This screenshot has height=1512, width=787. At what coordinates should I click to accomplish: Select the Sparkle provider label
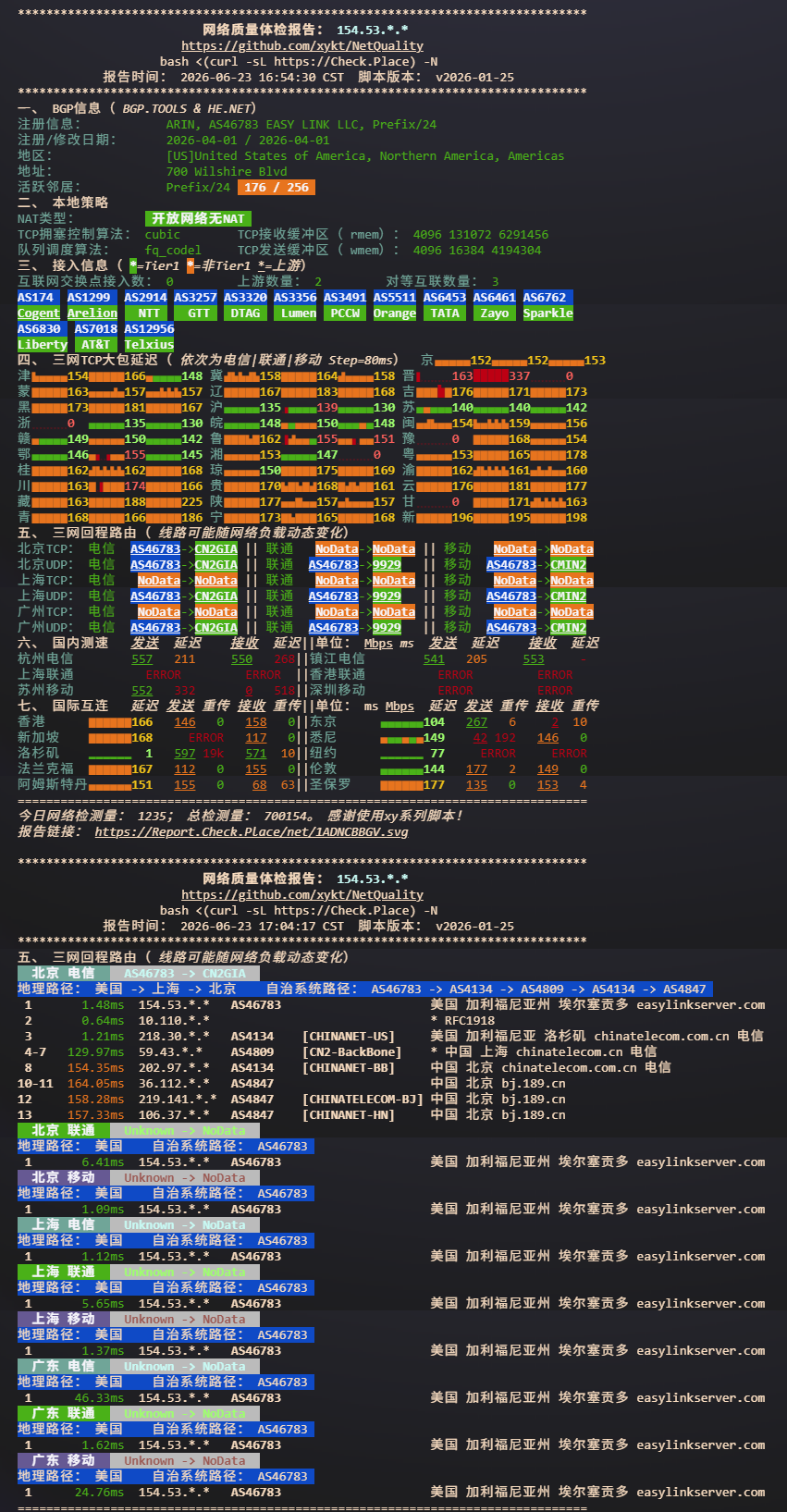pos(548,313)
